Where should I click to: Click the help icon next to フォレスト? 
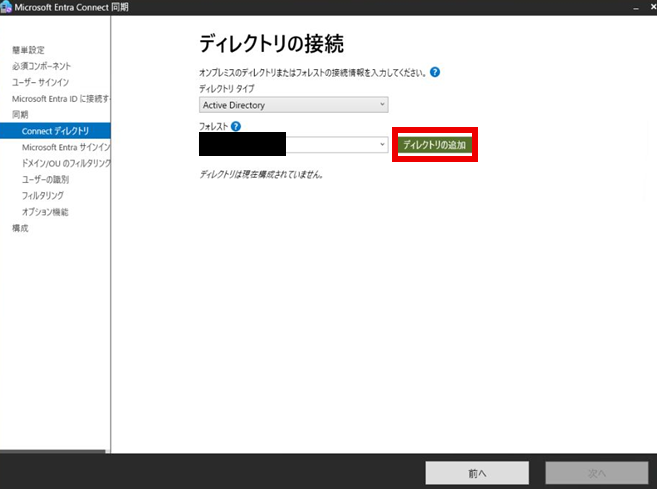tap(235, 126)
